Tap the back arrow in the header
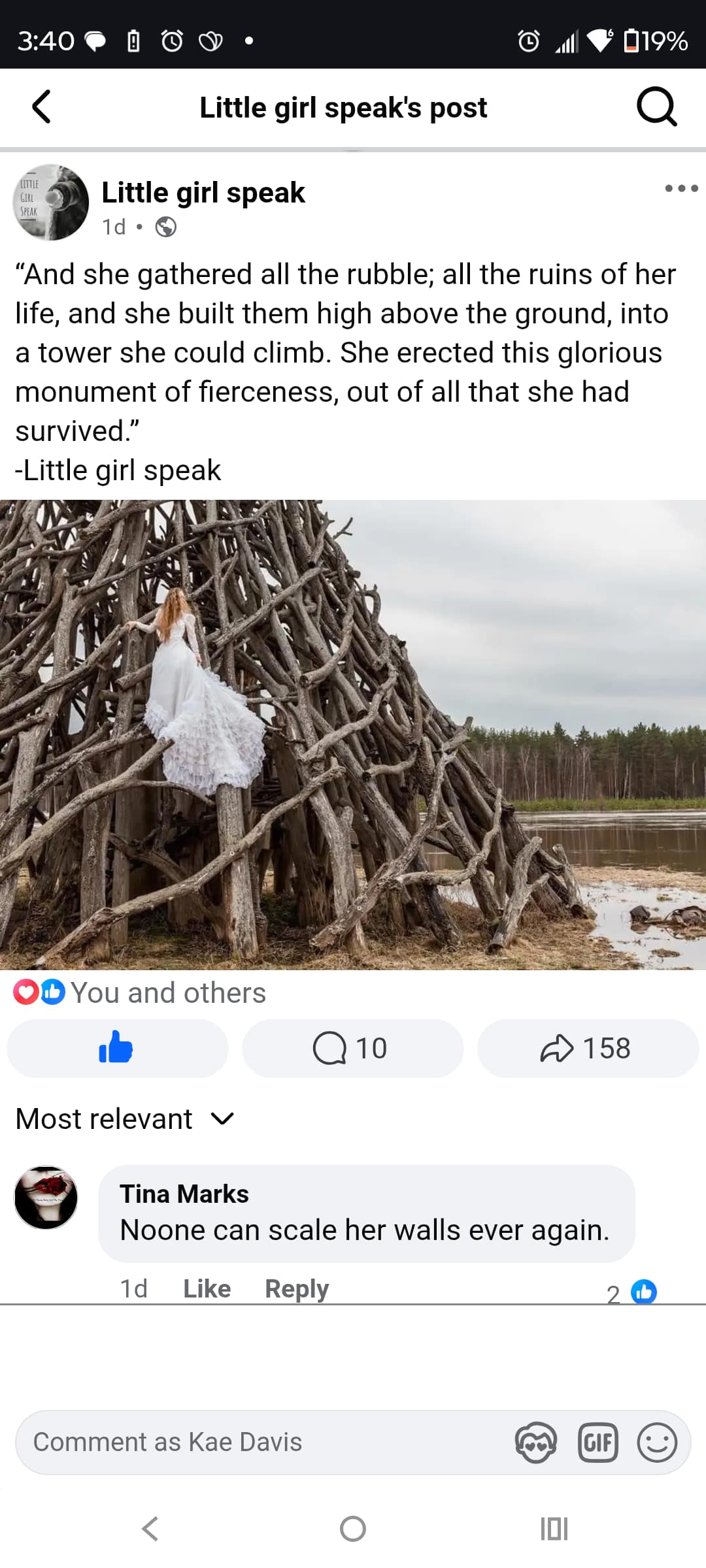Image resolution: width=706 pixels, height=1568 pixels. 42,107
